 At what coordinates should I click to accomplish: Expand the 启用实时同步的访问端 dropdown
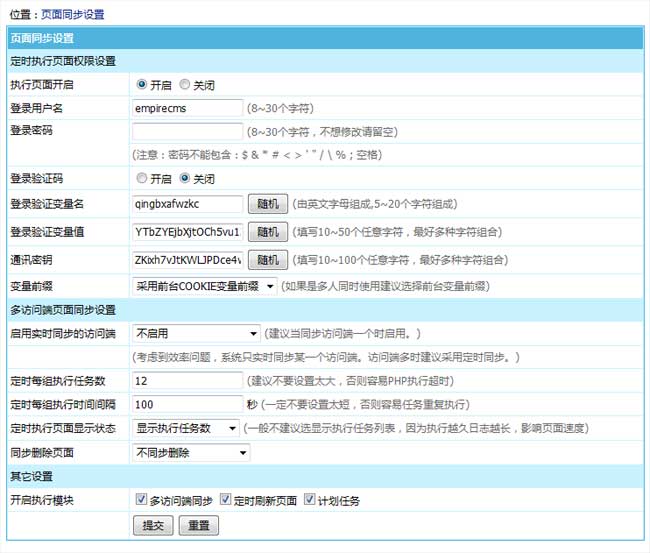coord(196,333)
